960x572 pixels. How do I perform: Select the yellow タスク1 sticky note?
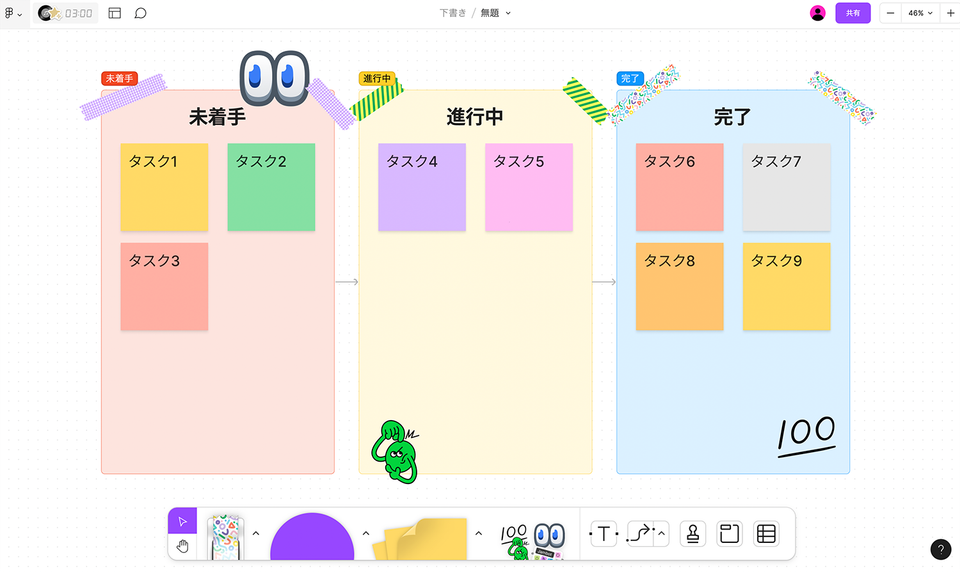click(164, 187)
